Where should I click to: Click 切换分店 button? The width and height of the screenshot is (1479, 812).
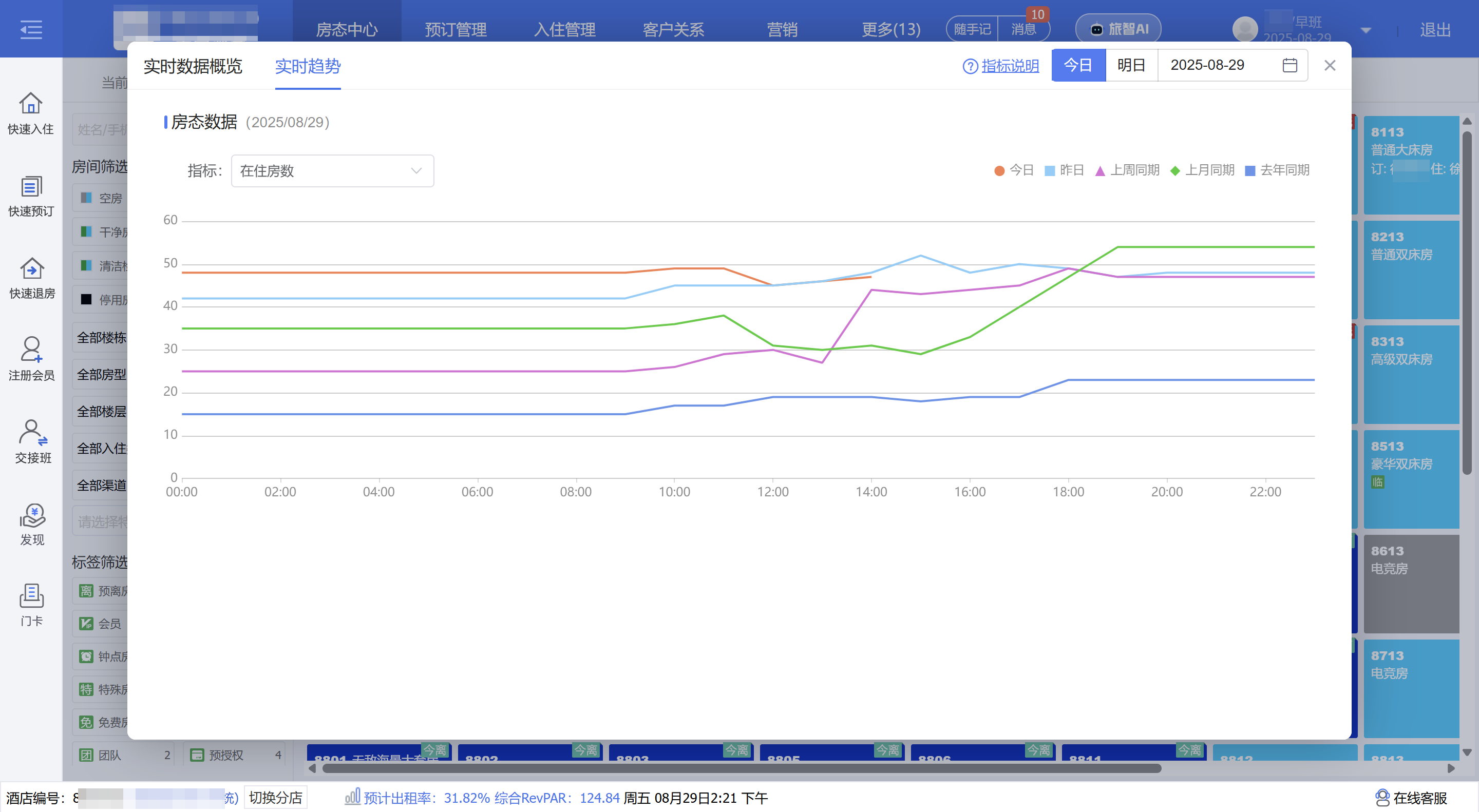click(x=276, y=797)
